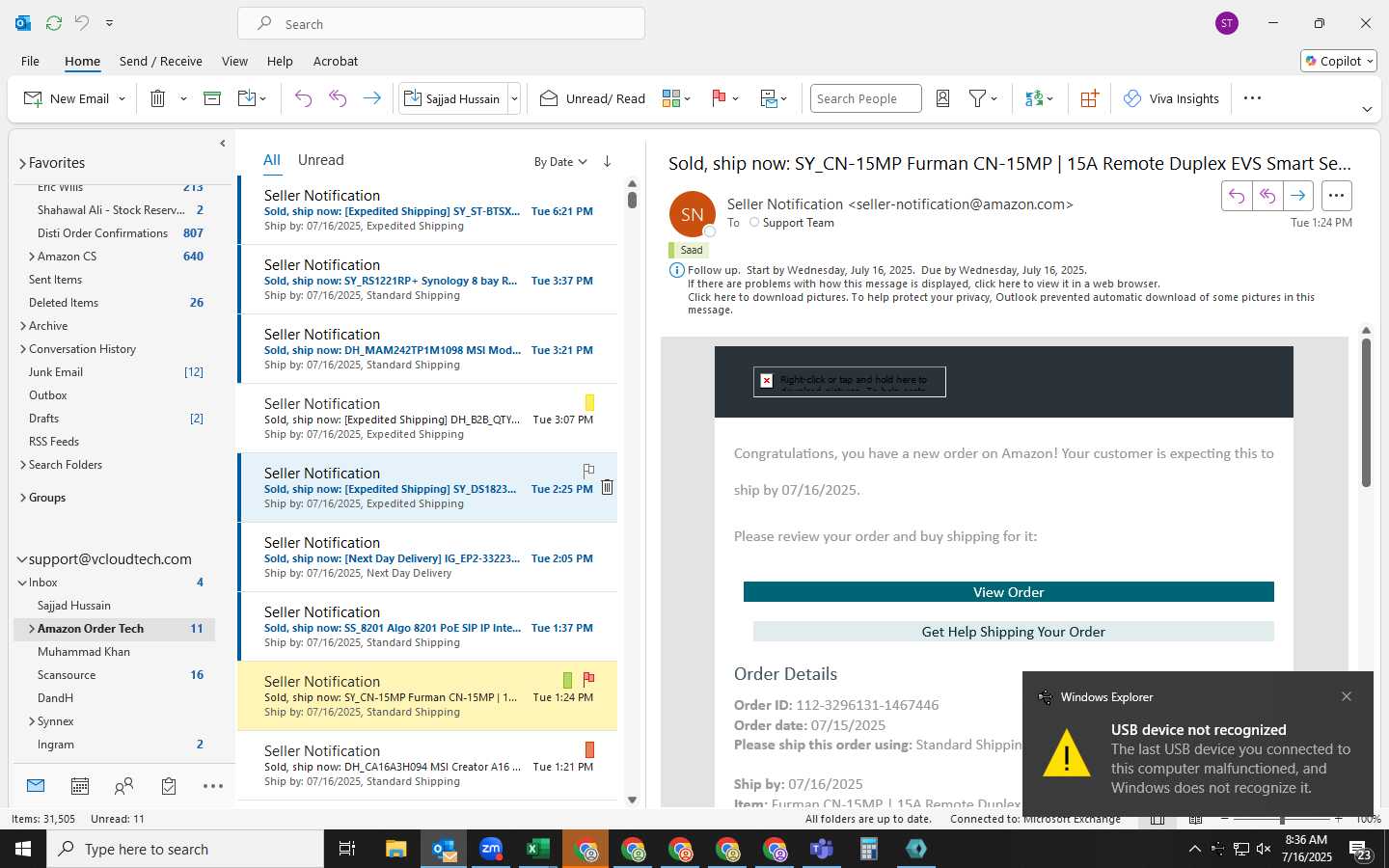Switch to Calendar view in navigation bar
This screenshot has width=1389, height=868.
click(x=80, y=786)
